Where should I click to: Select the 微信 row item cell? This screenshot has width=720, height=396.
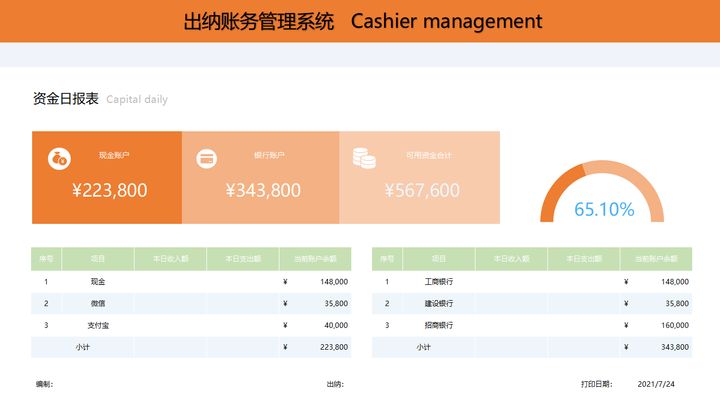[x=98, y=303]
